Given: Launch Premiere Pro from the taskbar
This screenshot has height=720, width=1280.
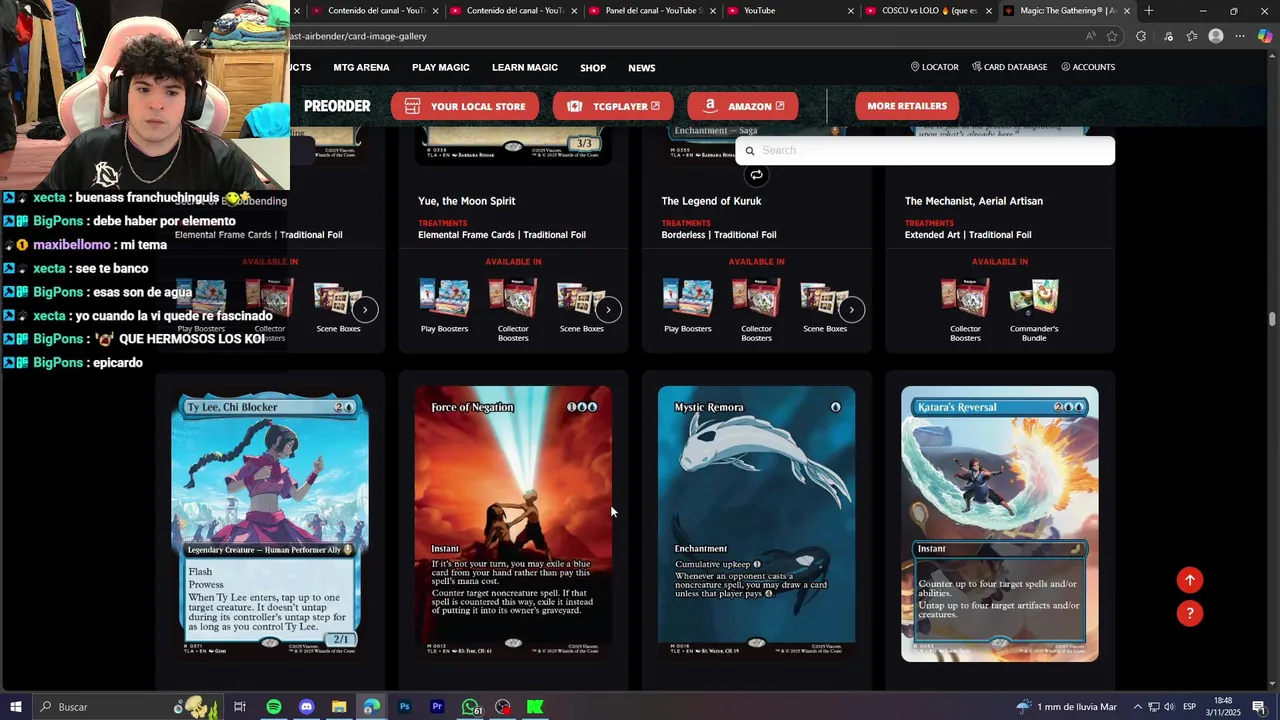Looking at the screenshot, I should tap(437, 707).
